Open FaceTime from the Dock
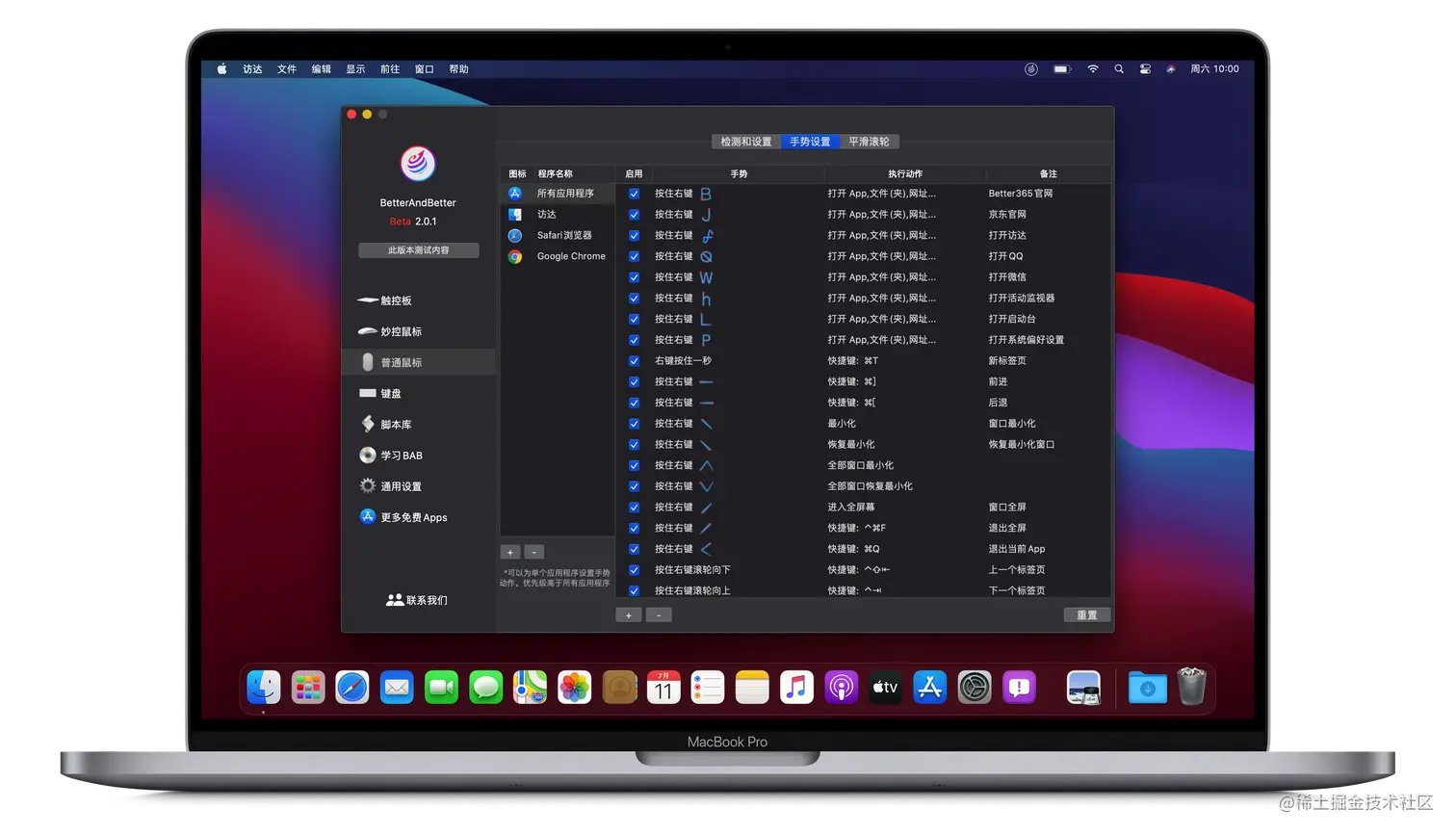 coord(441,688)
